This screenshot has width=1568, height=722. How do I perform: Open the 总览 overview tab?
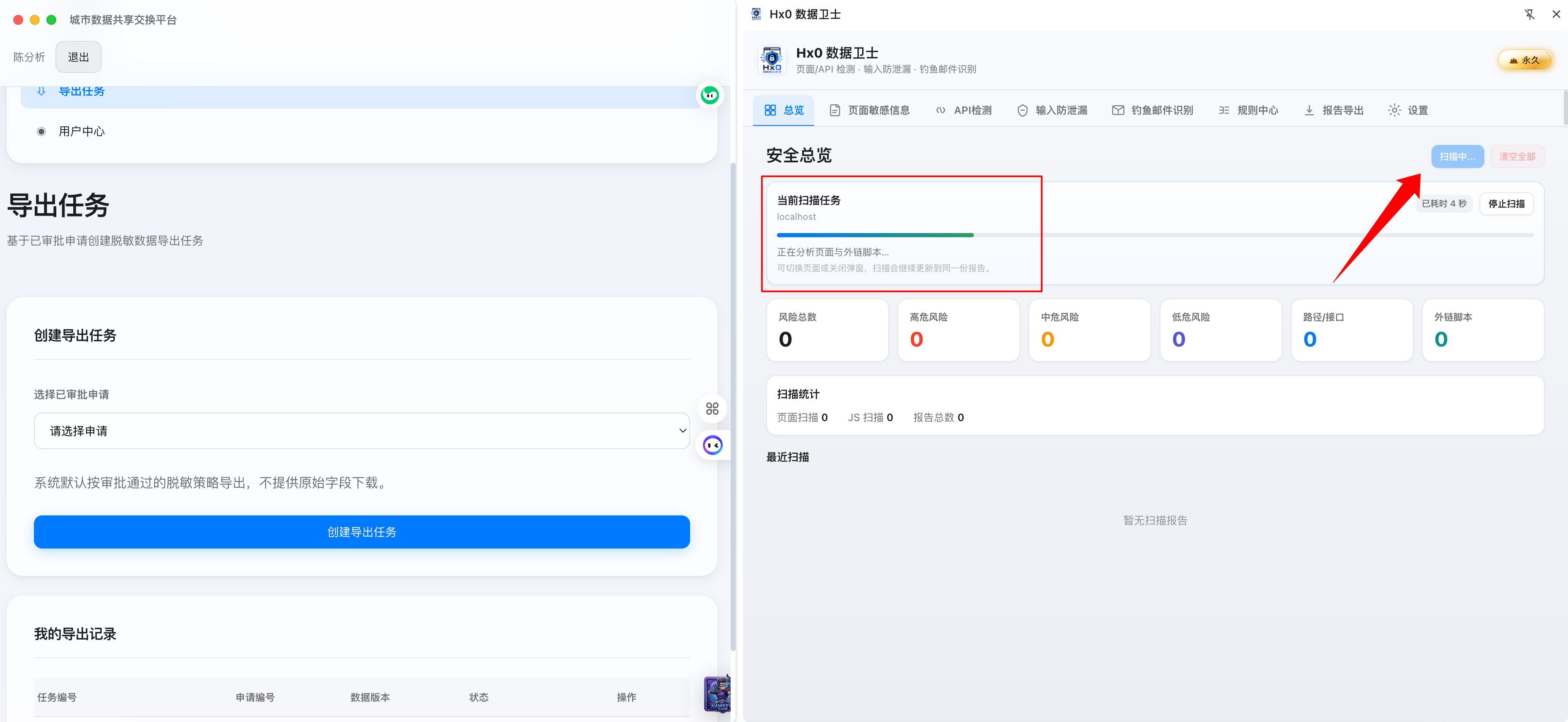click(784, 110)
